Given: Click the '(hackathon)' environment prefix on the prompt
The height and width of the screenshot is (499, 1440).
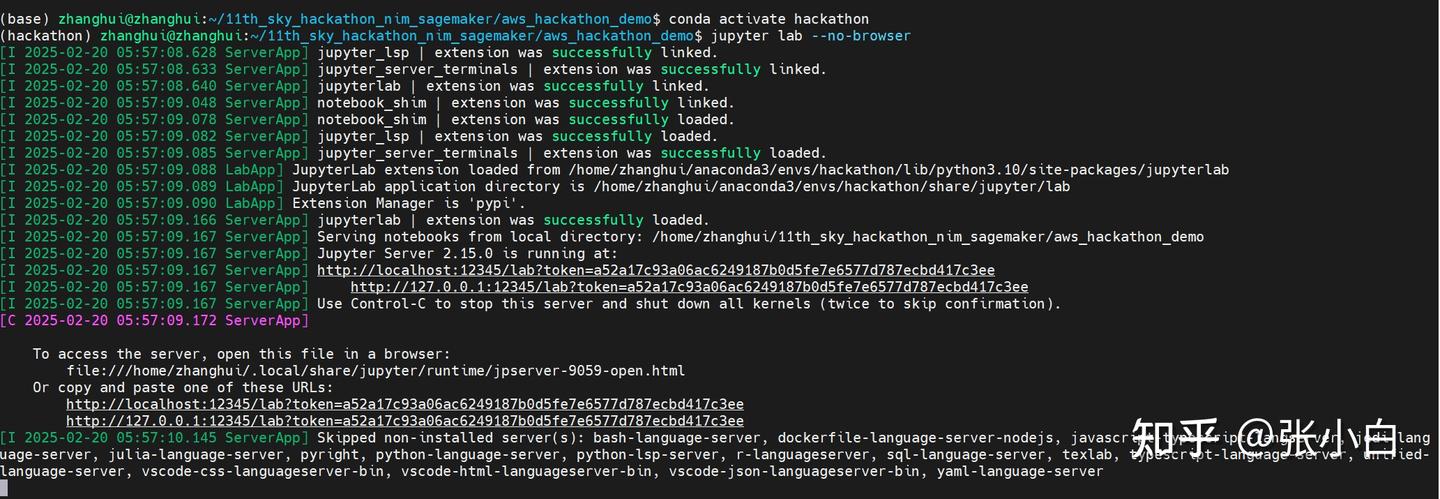Looking at the screenshot, I should tap(46, 36).
